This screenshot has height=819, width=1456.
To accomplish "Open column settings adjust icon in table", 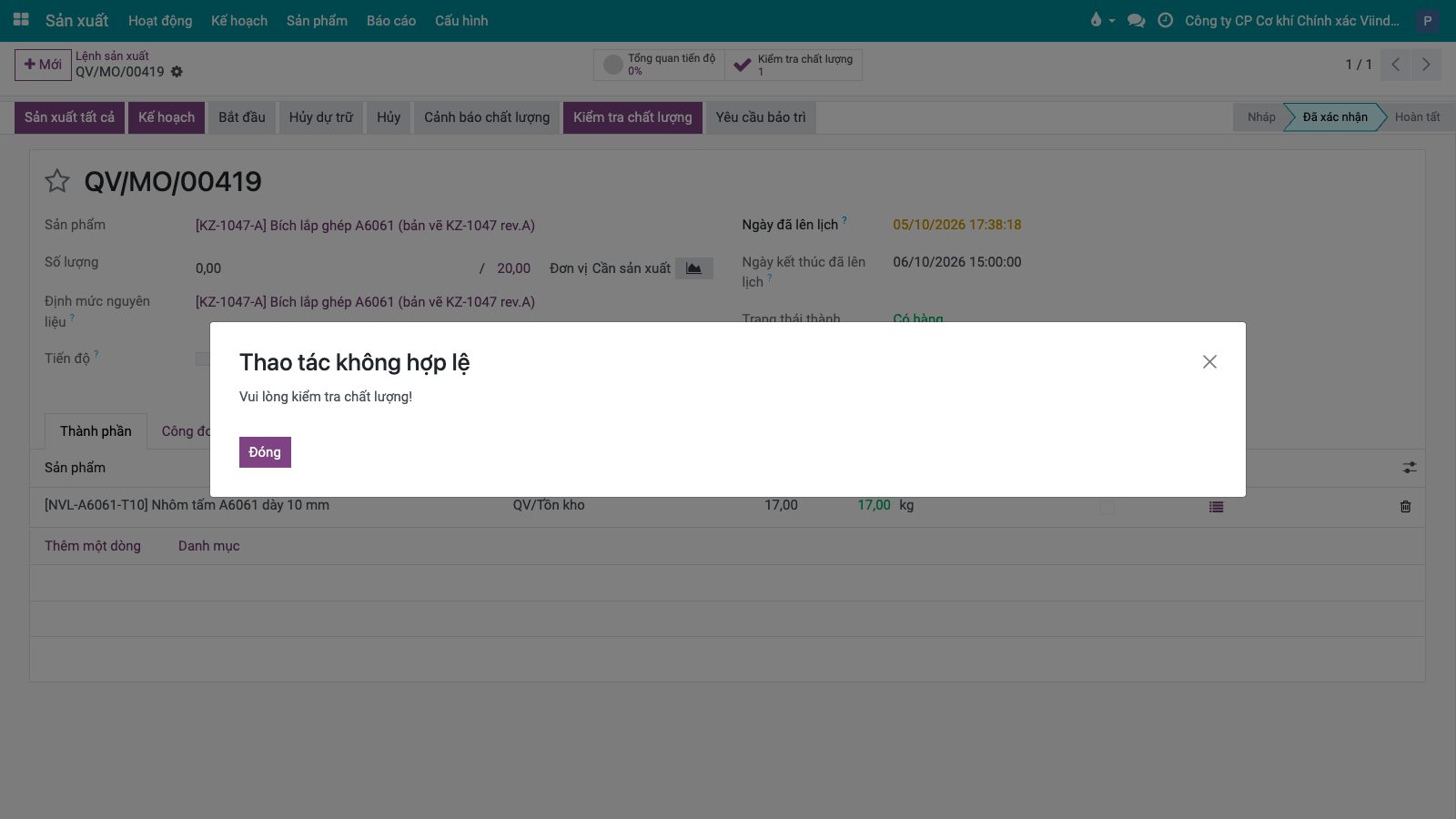I will (x=1409, y=468).
